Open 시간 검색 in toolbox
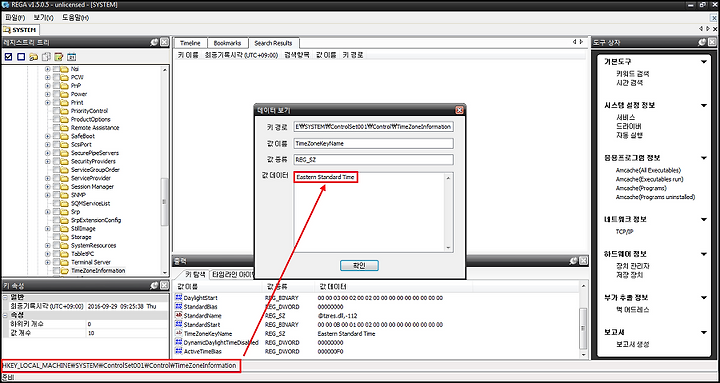This screenshot has width=720, height=383. 629,83
